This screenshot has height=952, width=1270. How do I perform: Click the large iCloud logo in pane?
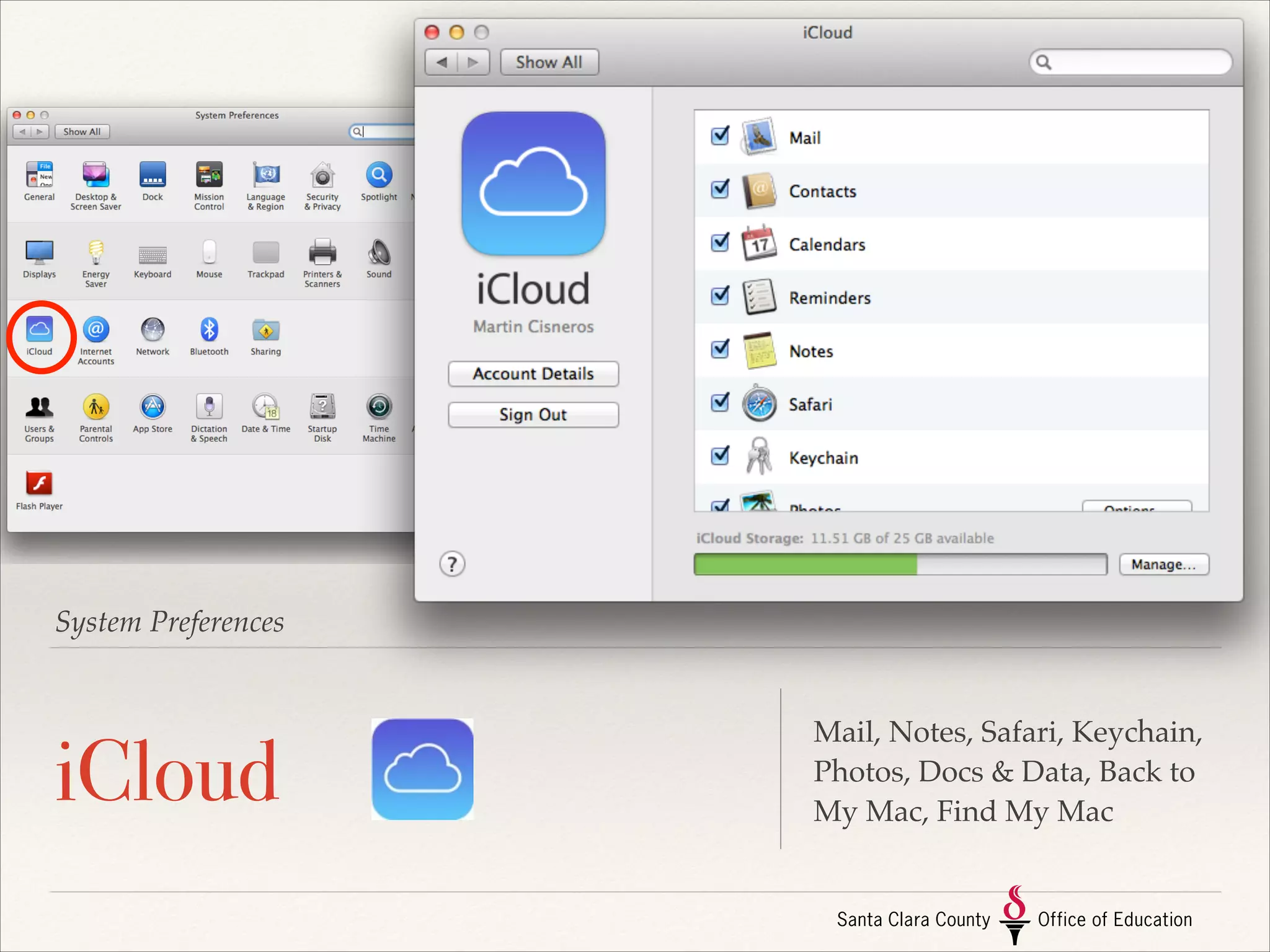point(533,183)
